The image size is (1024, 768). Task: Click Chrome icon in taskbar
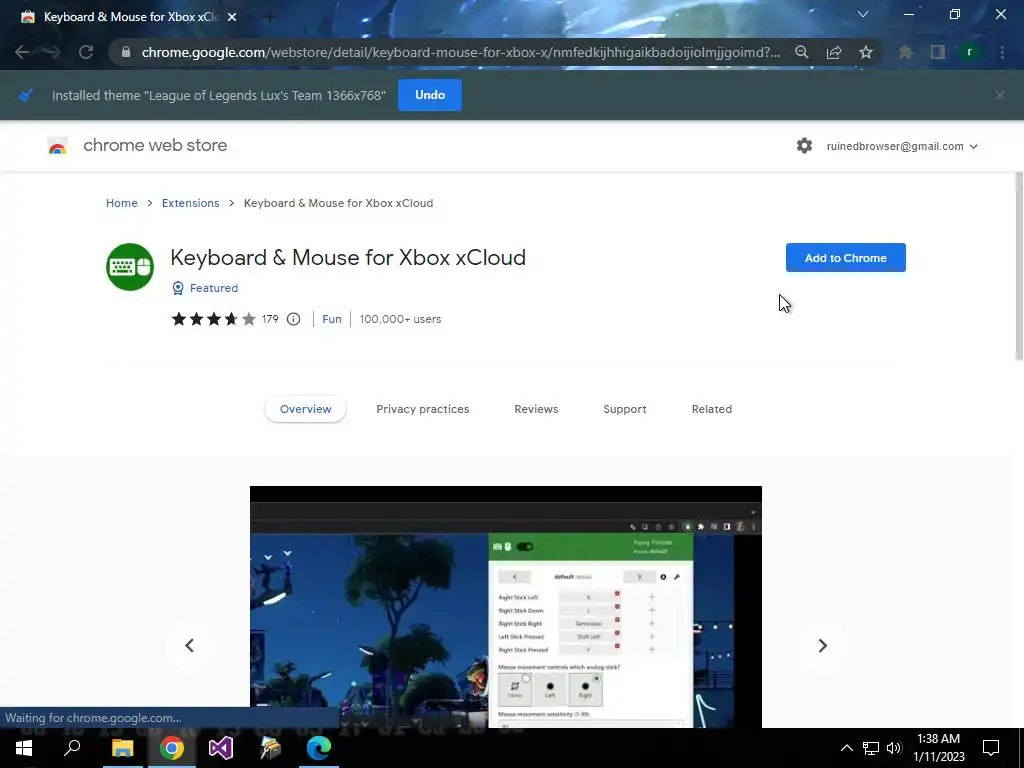172,748
